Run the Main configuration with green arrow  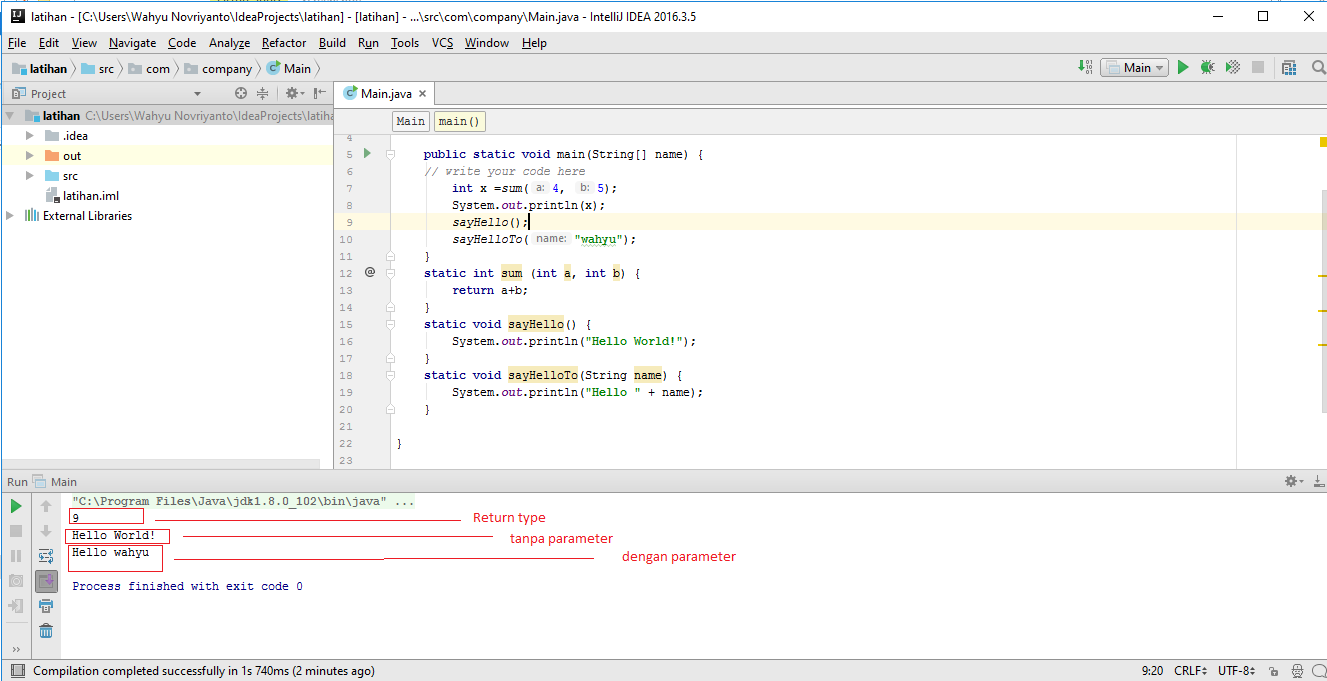tap(1183, 67)
